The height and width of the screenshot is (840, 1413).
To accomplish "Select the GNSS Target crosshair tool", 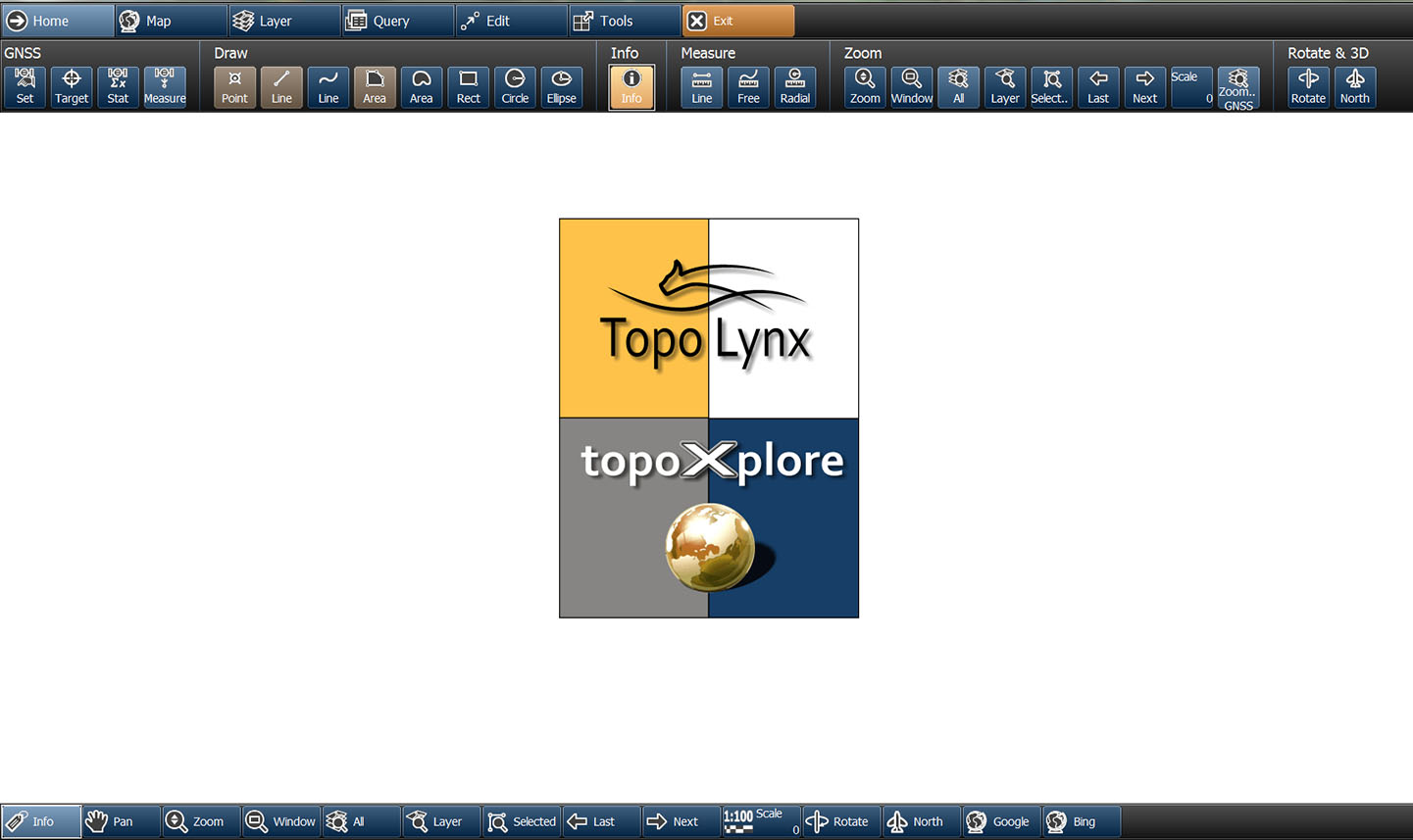I will (72, 86).
